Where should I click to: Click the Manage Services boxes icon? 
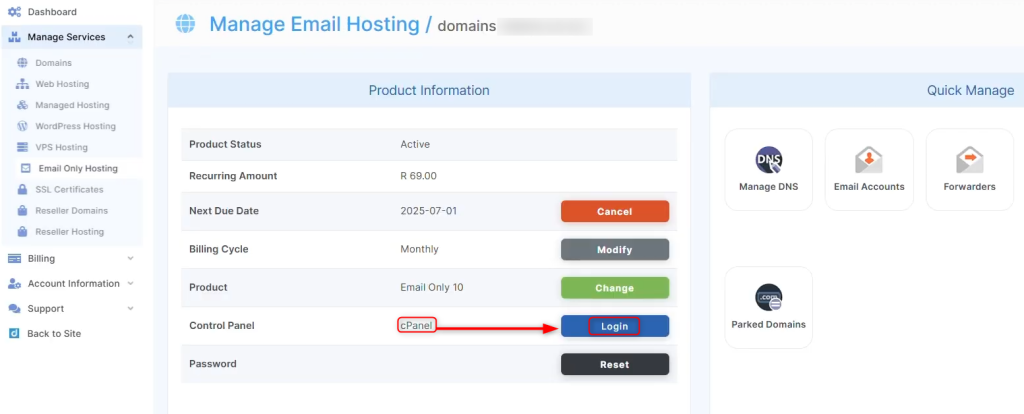coord(14,37)
